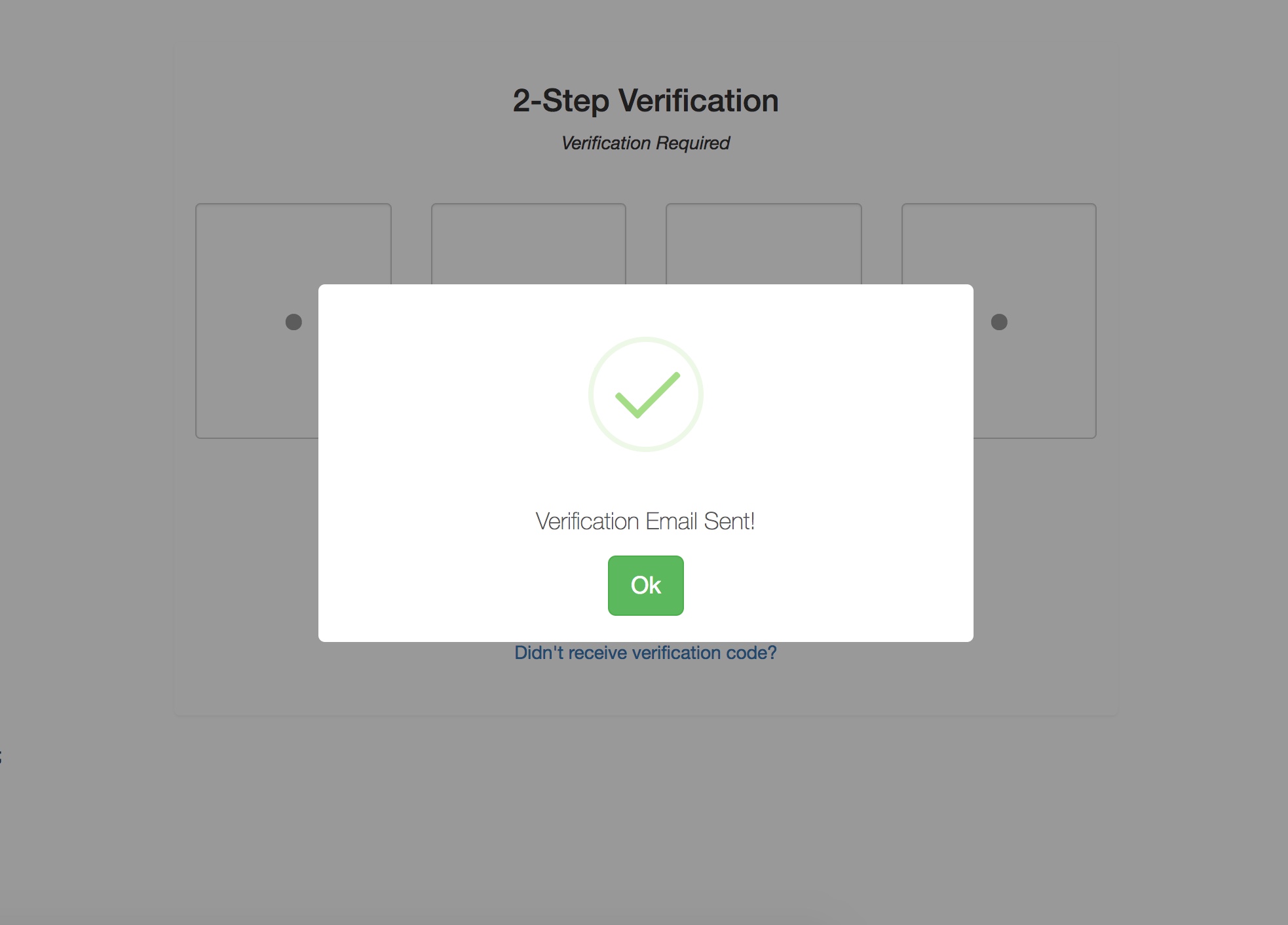Click the "2-Step" text in the title
The image size is (1288, 925).
point(561,101)
